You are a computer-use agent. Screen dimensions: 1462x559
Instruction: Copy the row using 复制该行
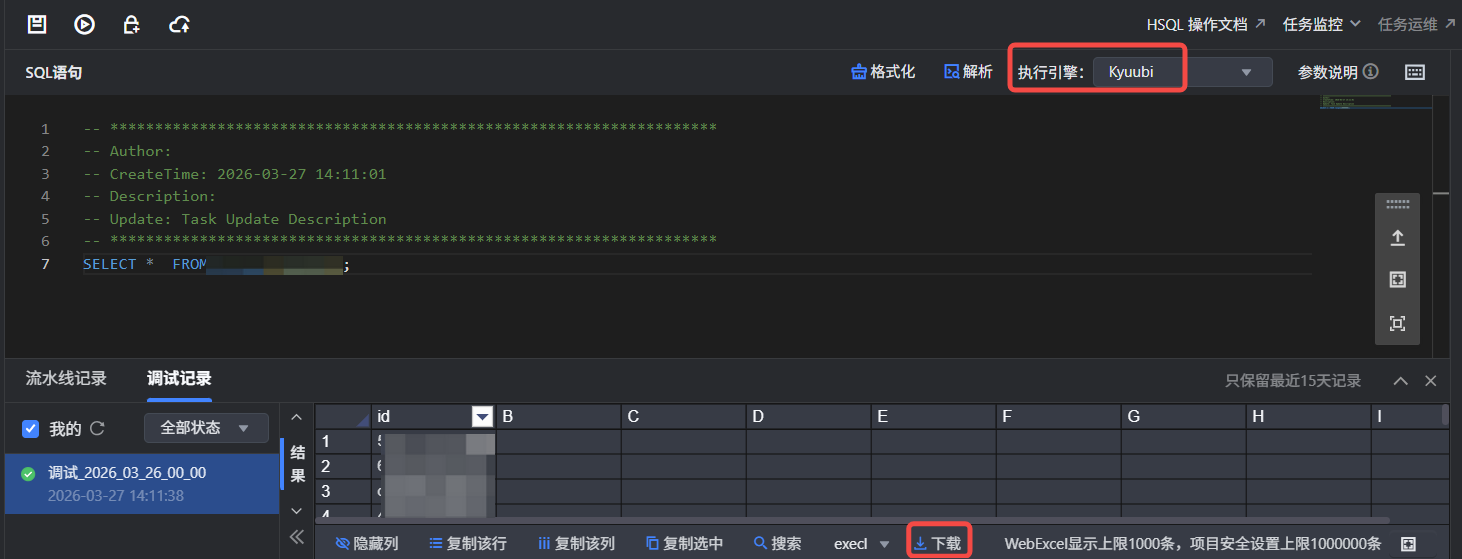click(468, 544)
